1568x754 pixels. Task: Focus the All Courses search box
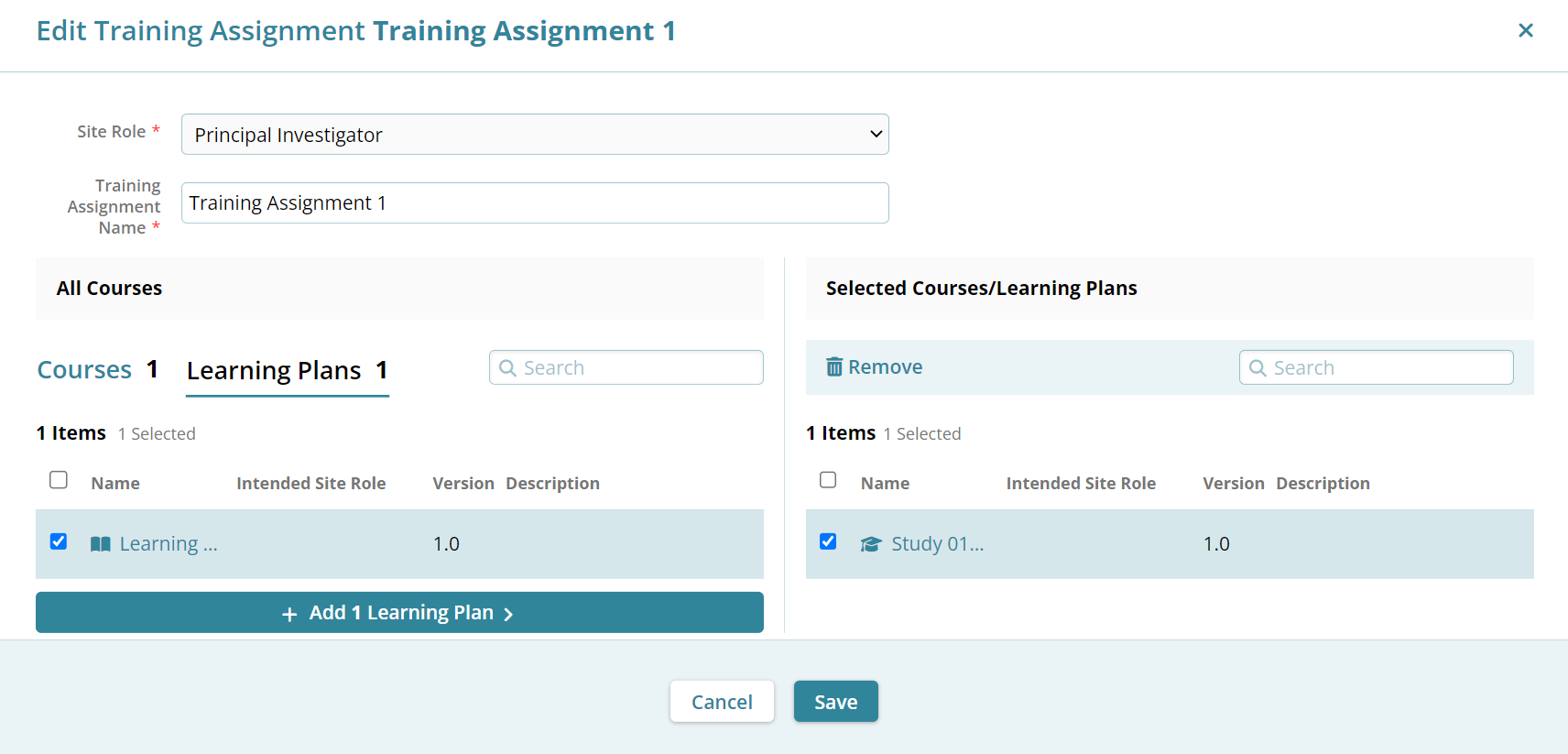[x=626, y=367]
